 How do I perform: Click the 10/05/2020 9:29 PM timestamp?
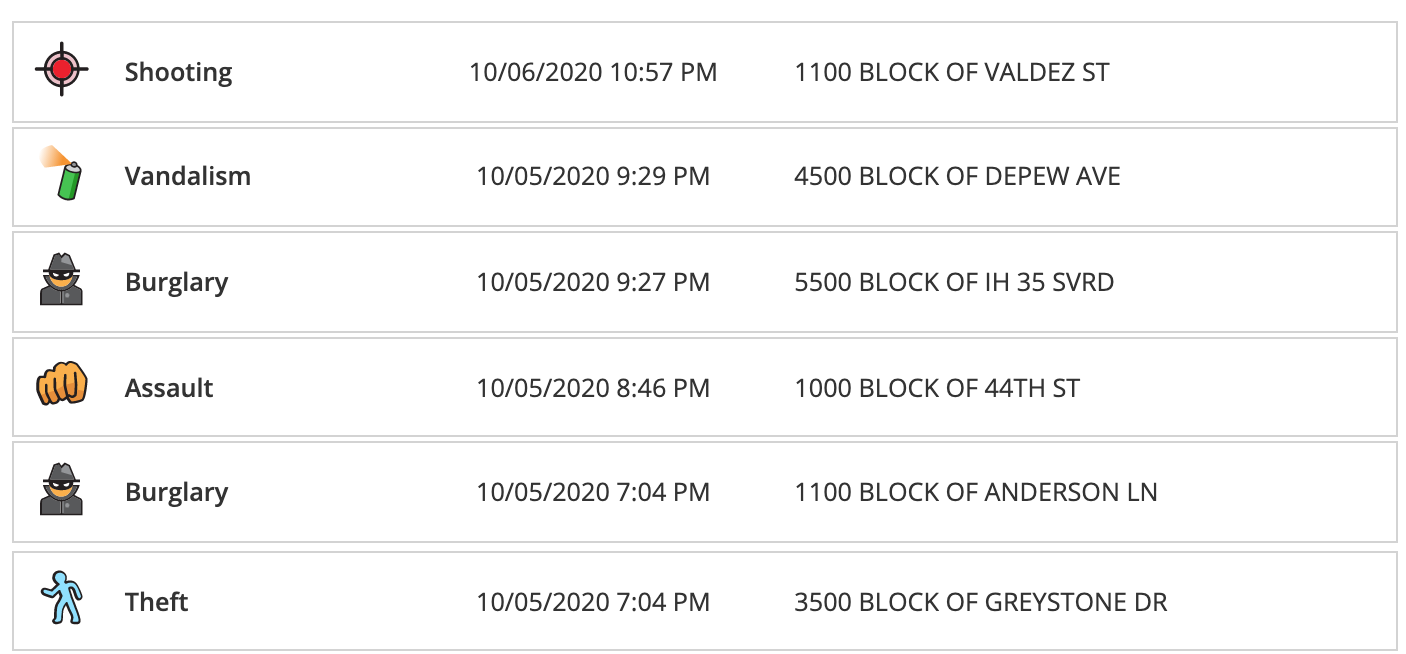point(593,176)
